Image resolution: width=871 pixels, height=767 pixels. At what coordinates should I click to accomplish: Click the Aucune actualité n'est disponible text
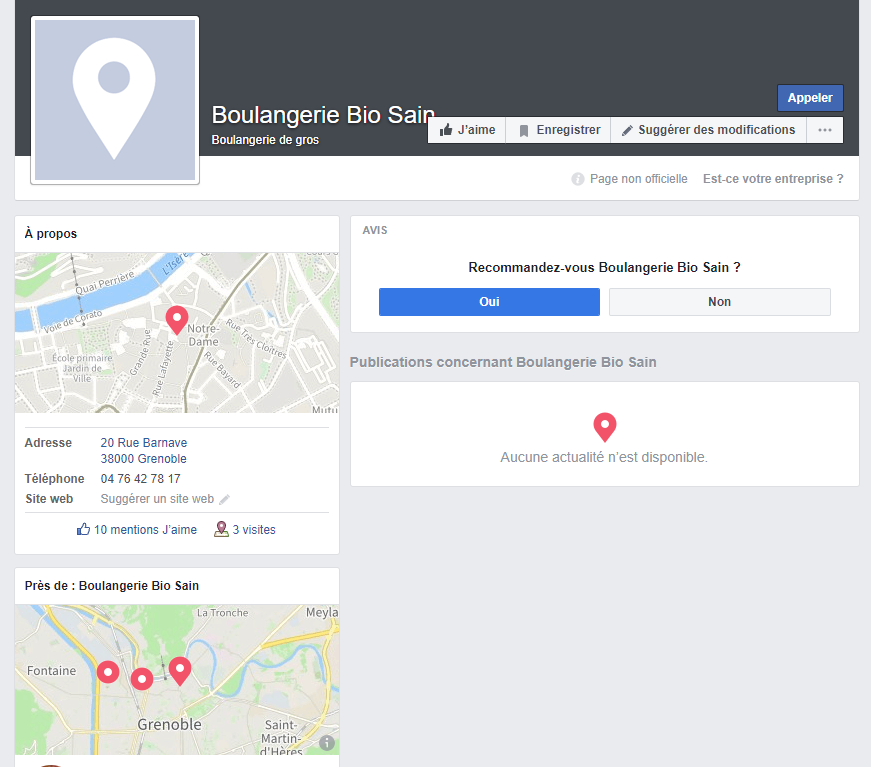(604, 457)
